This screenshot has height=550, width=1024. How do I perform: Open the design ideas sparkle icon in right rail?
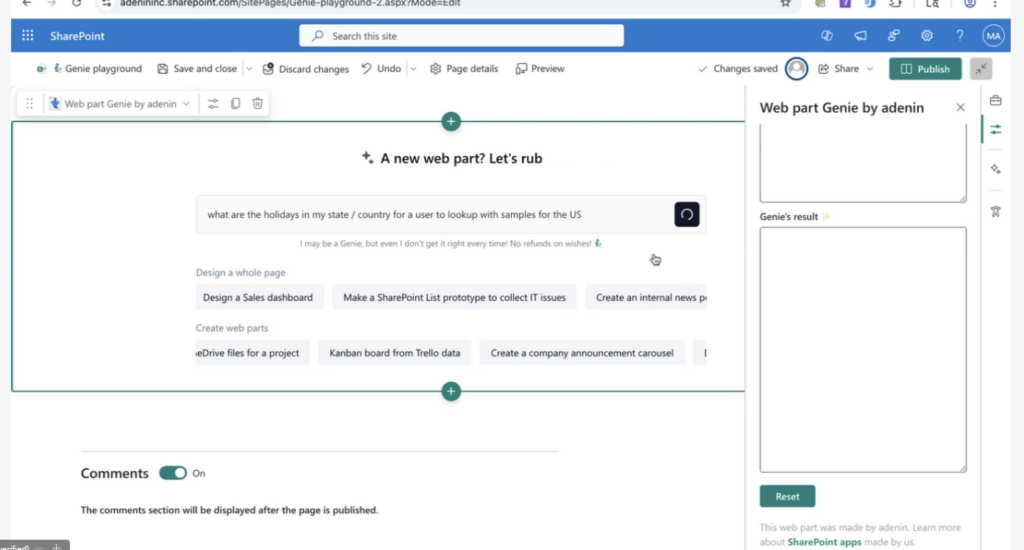tap(995, 169)
